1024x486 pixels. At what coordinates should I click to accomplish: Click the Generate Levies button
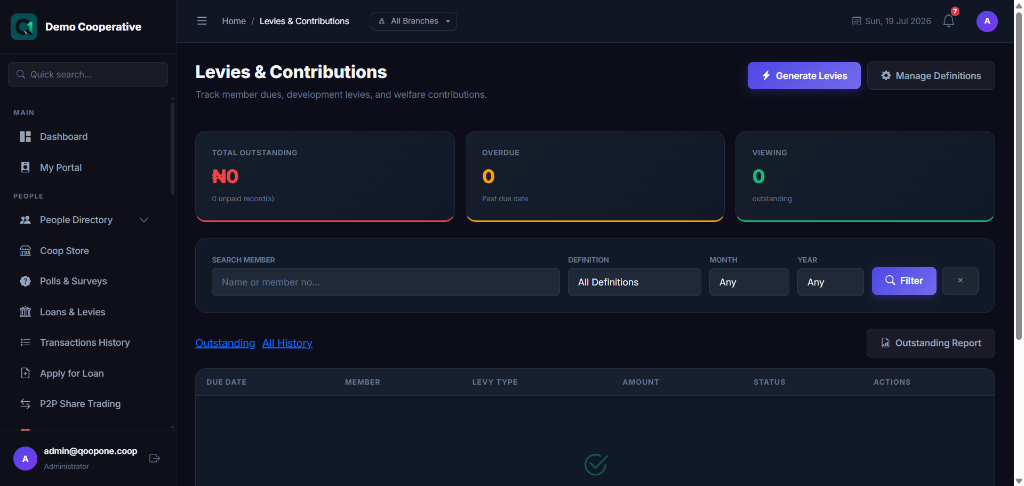tap(804, 76)
